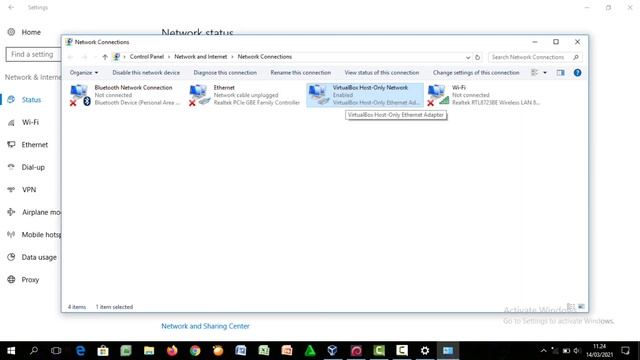Select the VirtualBox Host-Only Network adapter icon
Viewport: 640px width, 360px height.
click(x=318, y=95)
